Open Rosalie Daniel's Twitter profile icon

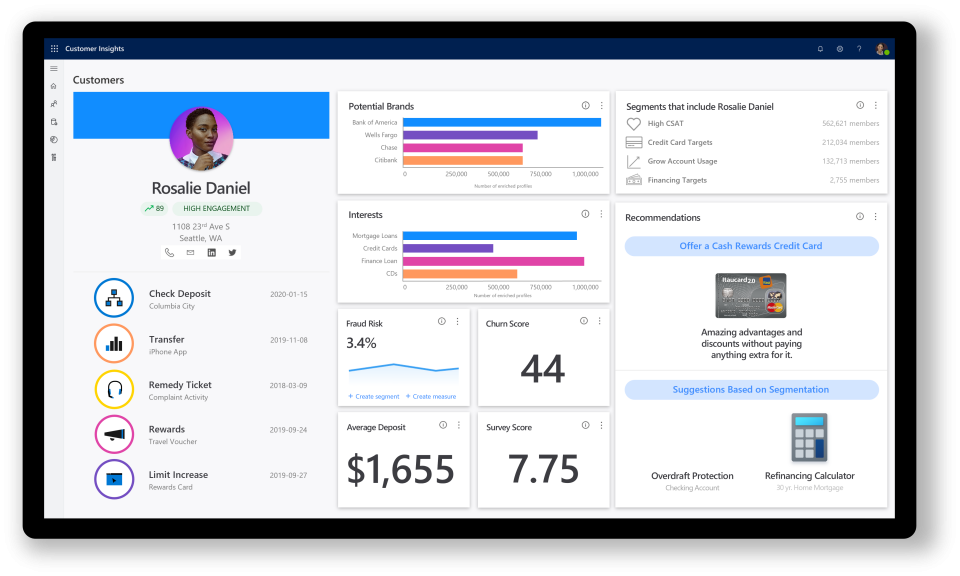[232, 253]
